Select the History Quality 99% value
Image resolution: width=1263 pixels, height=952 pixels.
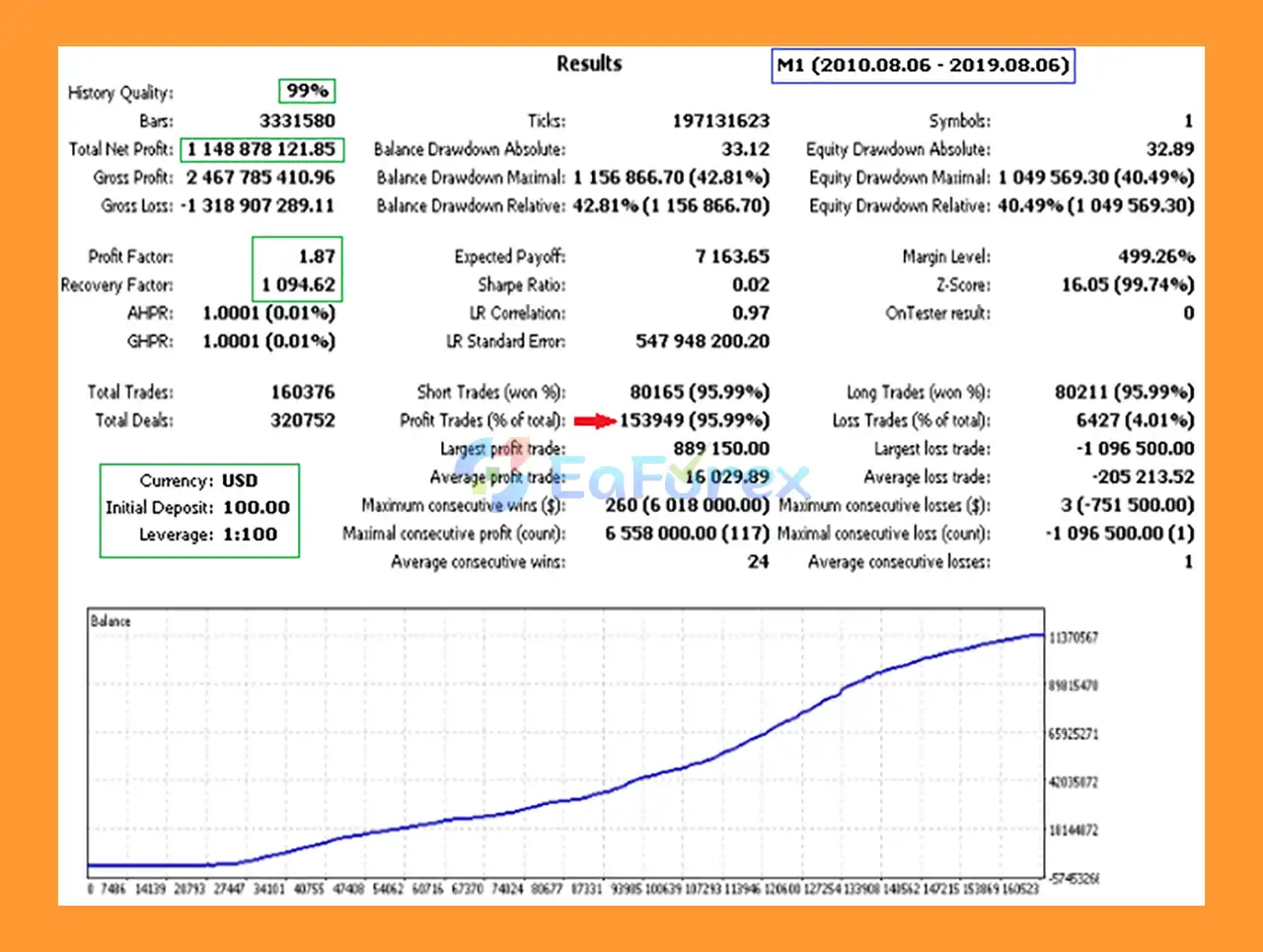307,91
